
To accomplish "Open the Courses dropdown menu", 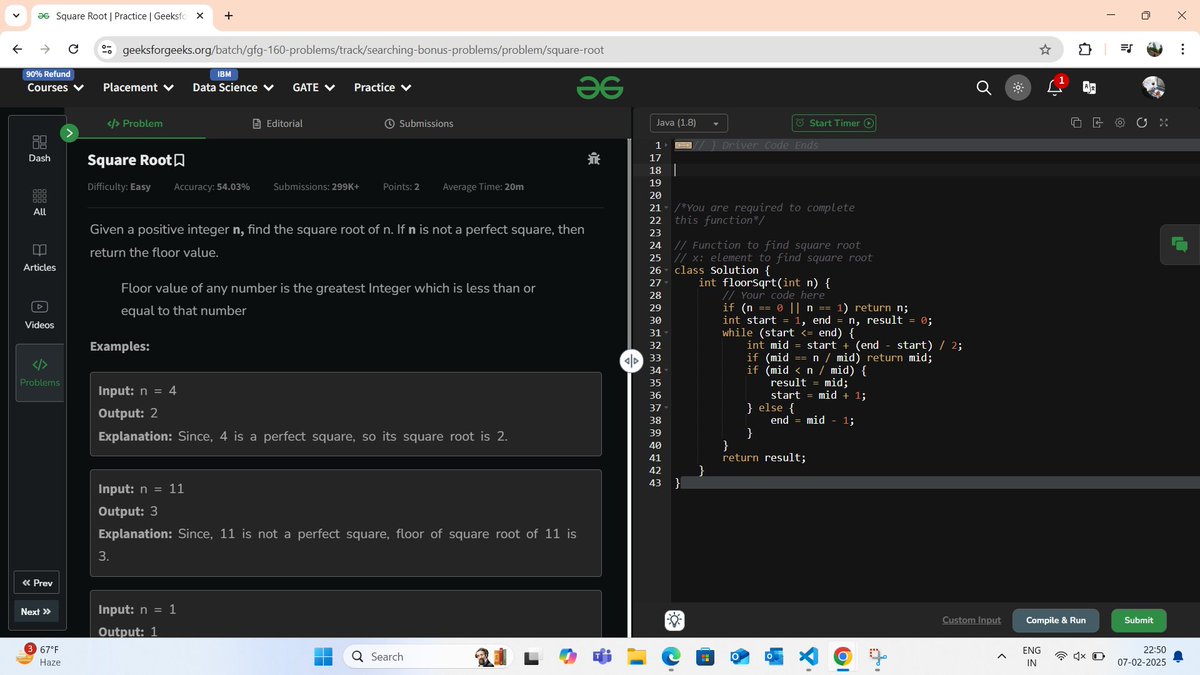I will coord(55,88).
